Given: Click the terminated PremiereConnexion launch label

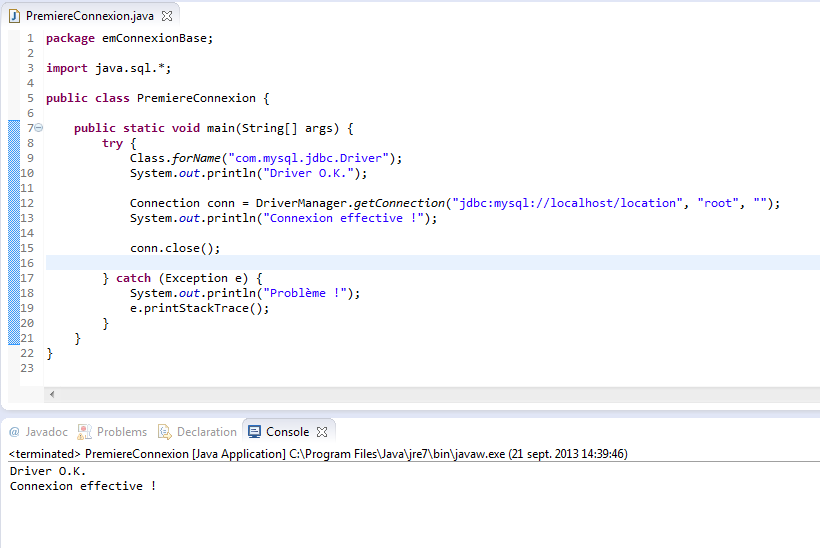Looking at the screenshot, I should click(147, 454).
